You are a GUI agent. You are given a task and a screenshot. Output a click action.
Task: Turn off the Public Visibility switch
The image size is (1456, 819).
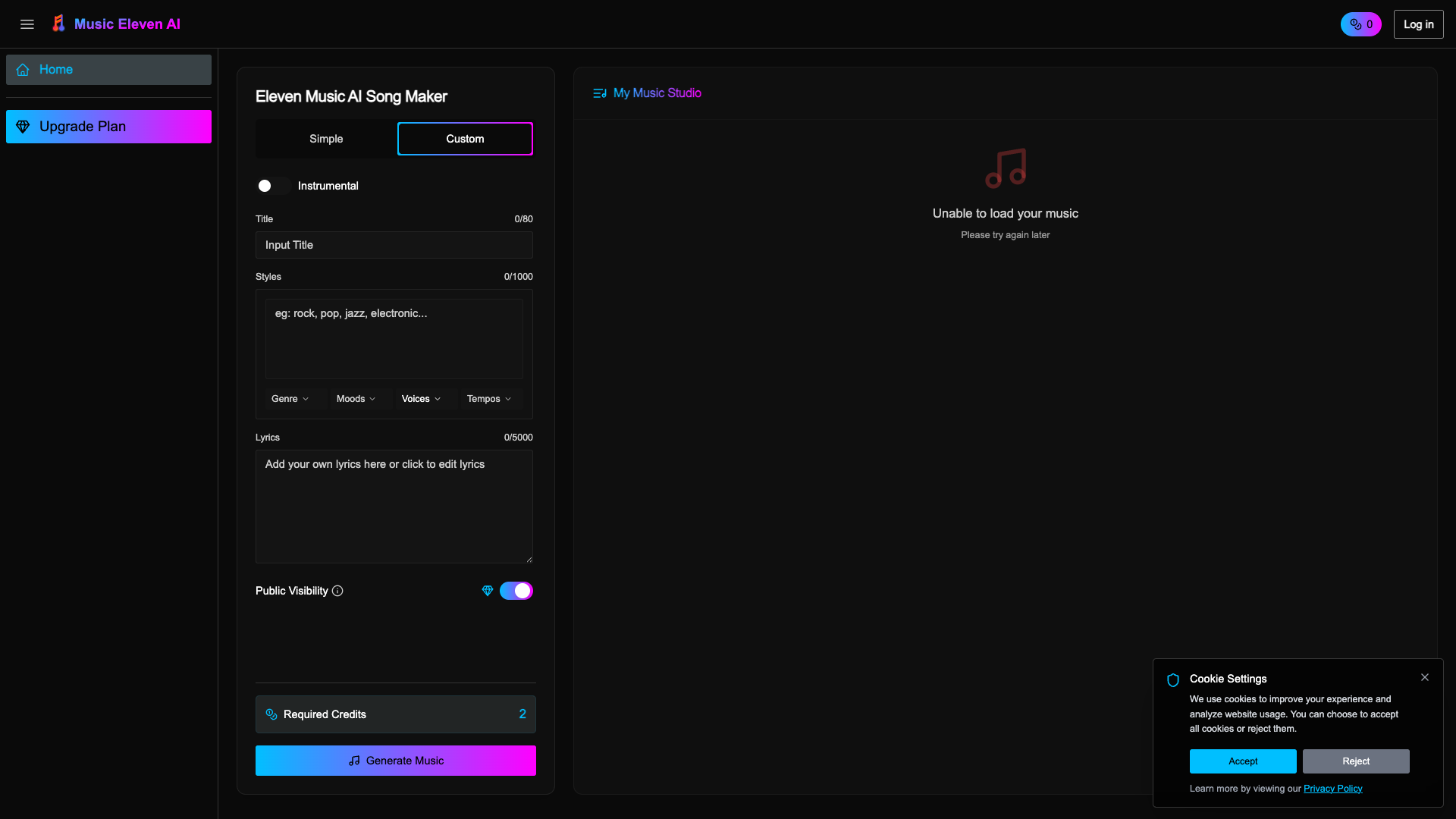(x=516, y=591)
